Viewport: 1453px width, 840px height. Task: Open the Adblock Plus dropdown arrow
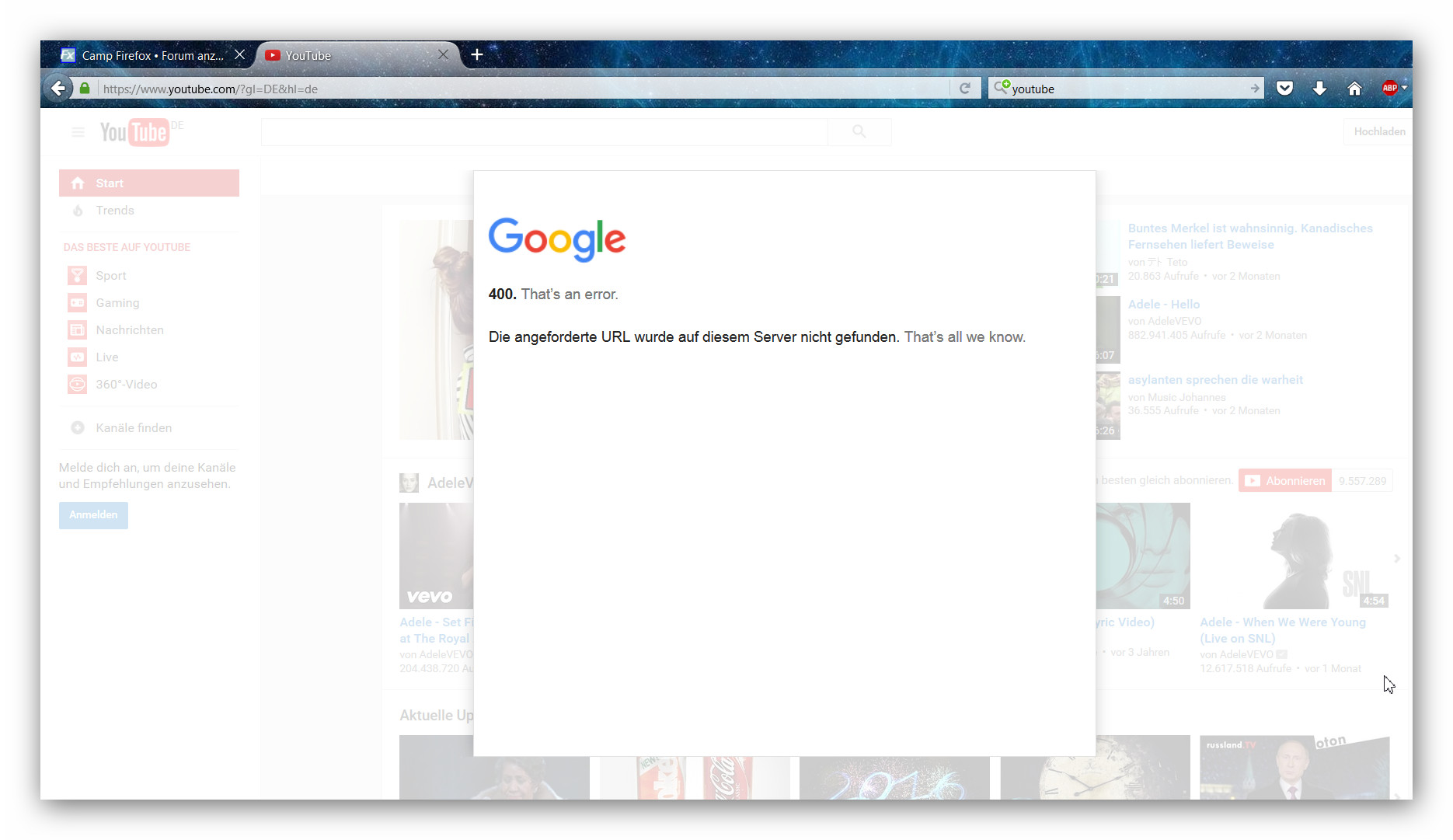(x=1404, y=88)
